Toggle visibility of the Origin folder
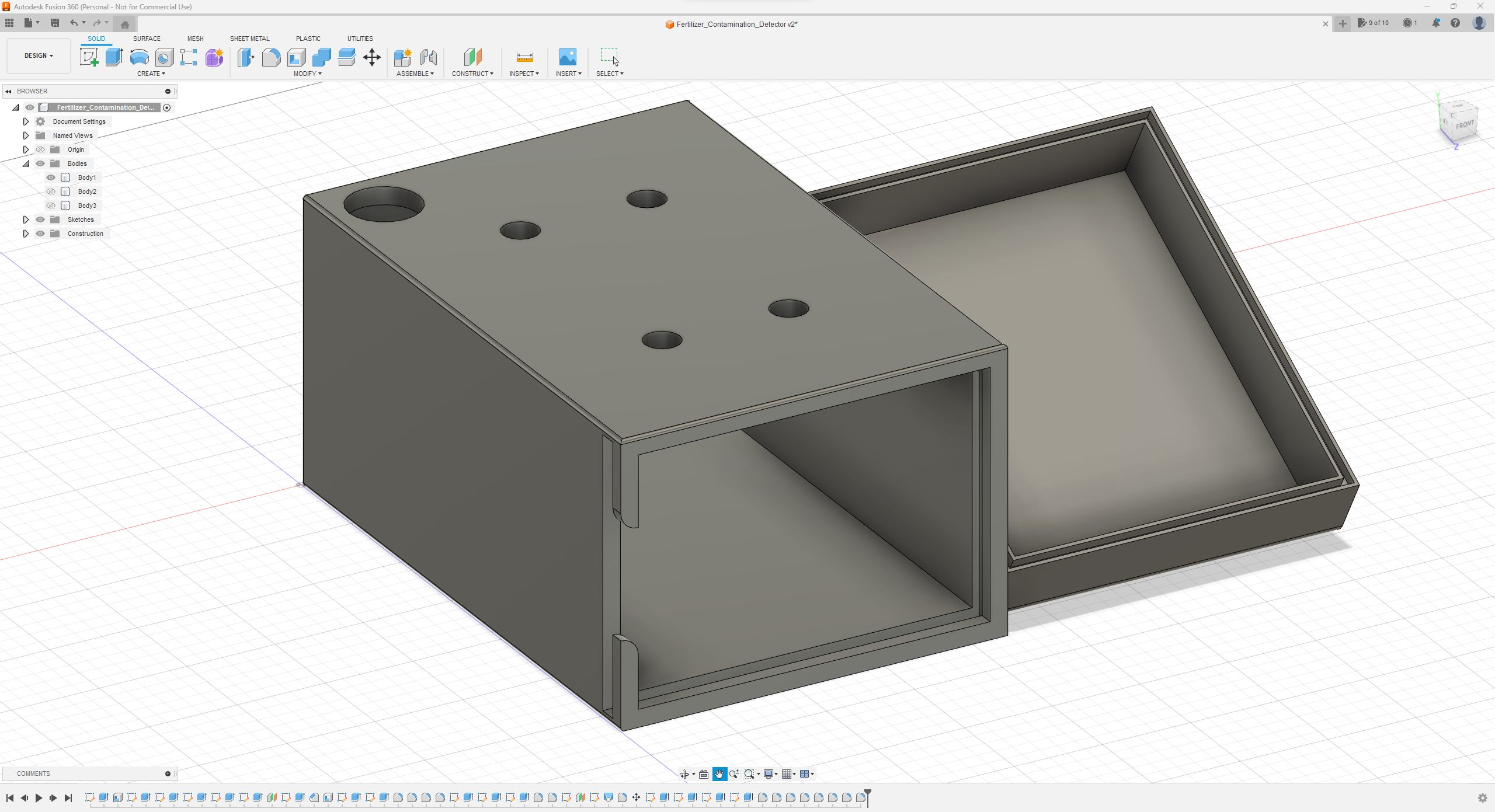 [x=40, y=149]
